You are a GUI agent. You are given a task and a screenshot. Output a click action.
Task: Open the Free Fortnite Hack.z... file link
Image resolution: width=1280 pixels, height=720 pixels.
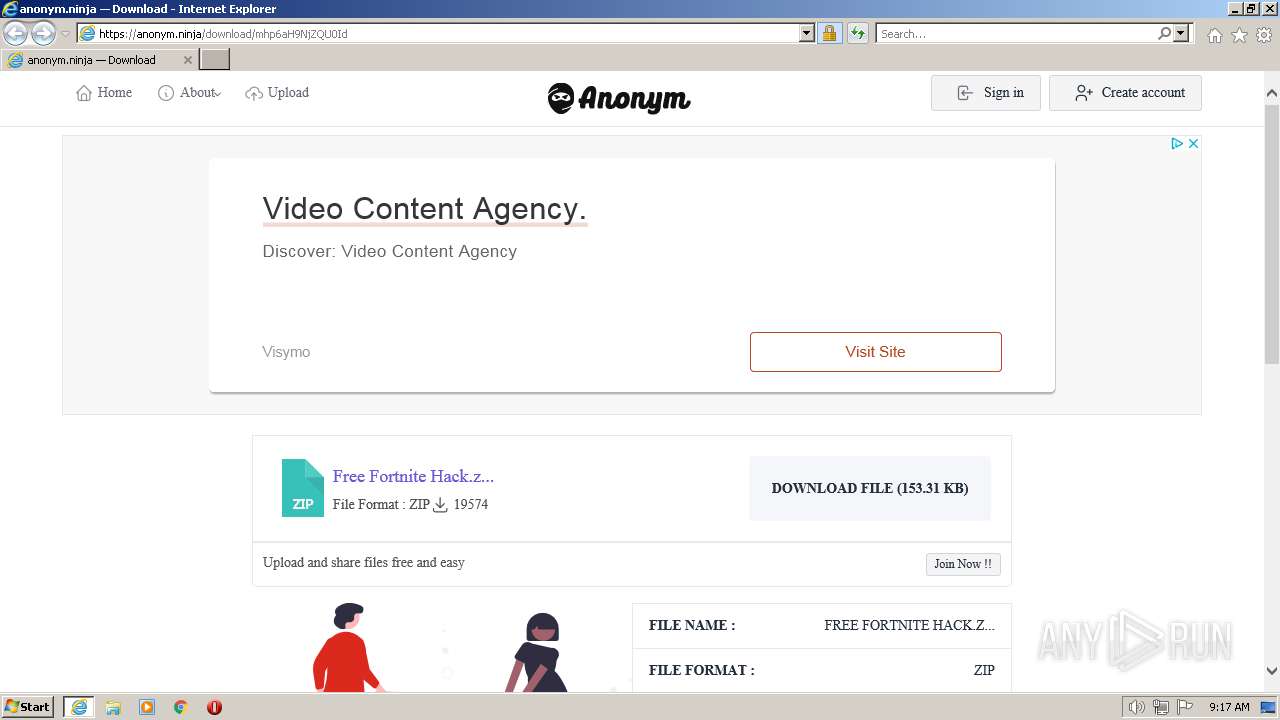click(413, 476)
